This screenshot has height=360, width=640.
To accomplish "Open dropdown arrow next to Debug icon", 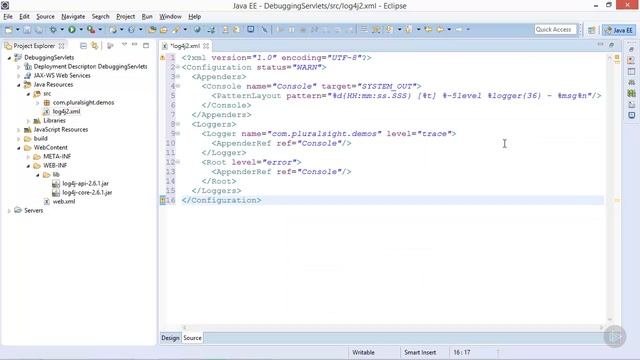I will tap(62, 29).
